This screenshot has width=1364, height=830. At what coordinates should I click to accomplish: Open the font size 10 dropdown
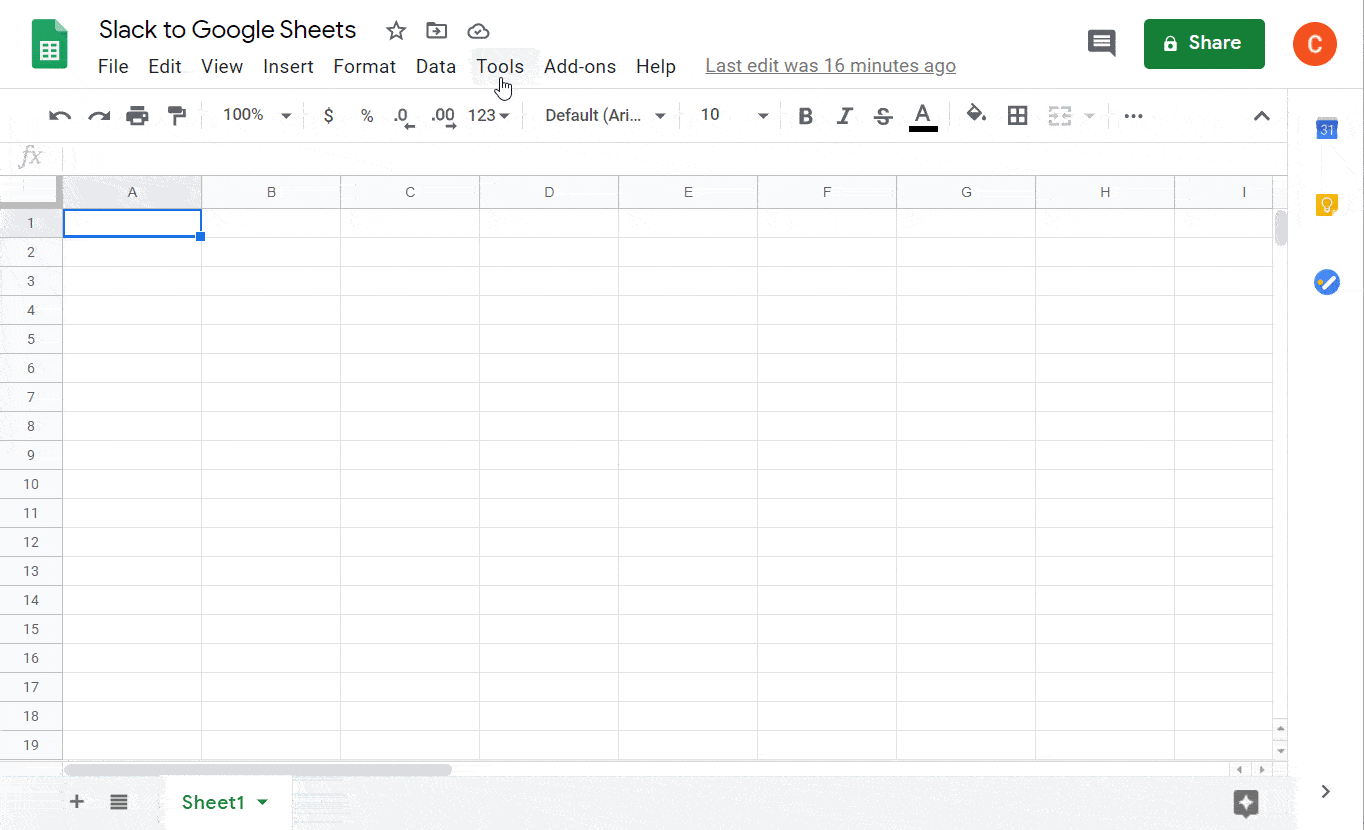[x=733, y=116]
